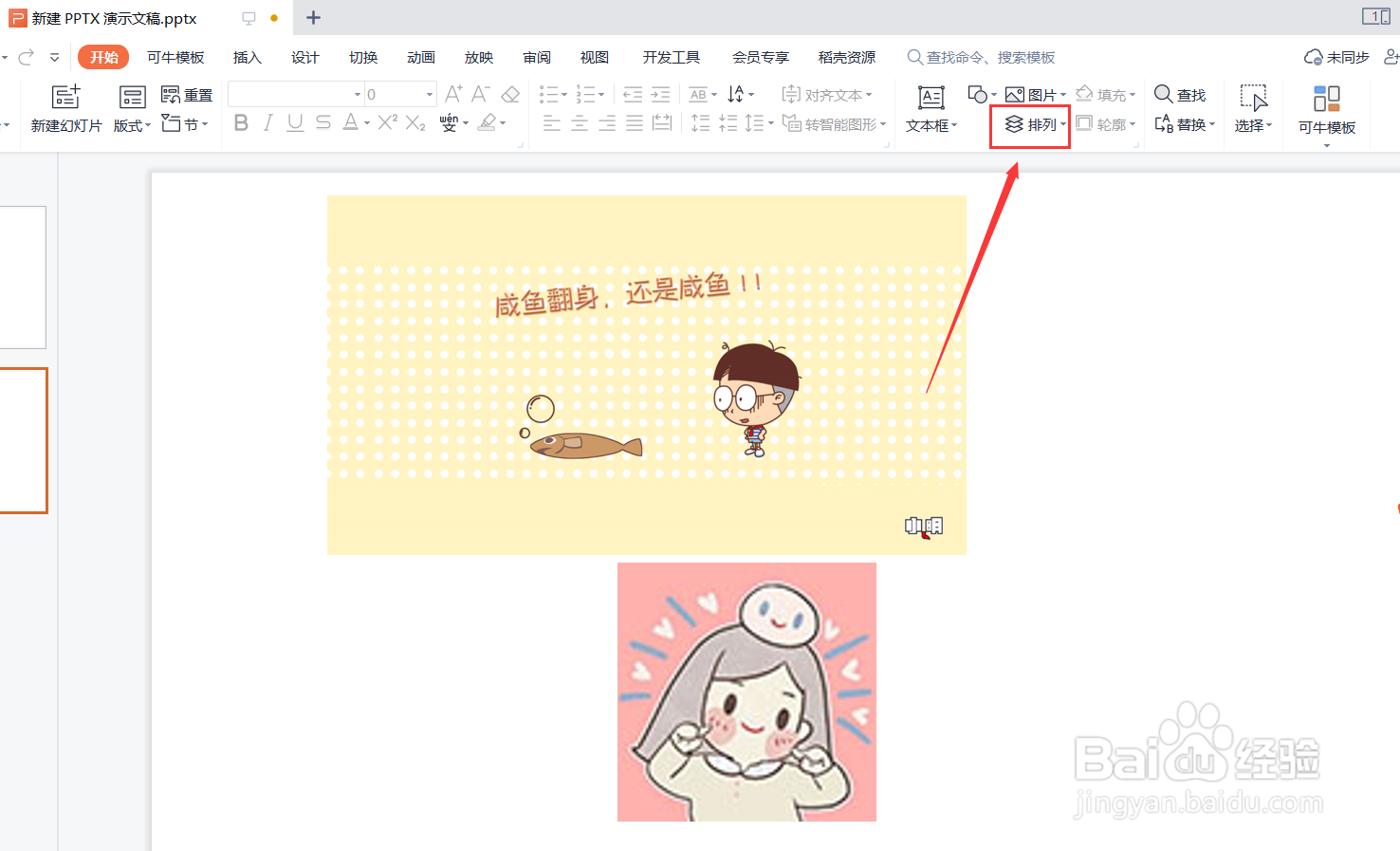
Task: Toggle Bold formatting
Action: coord(241,122)
